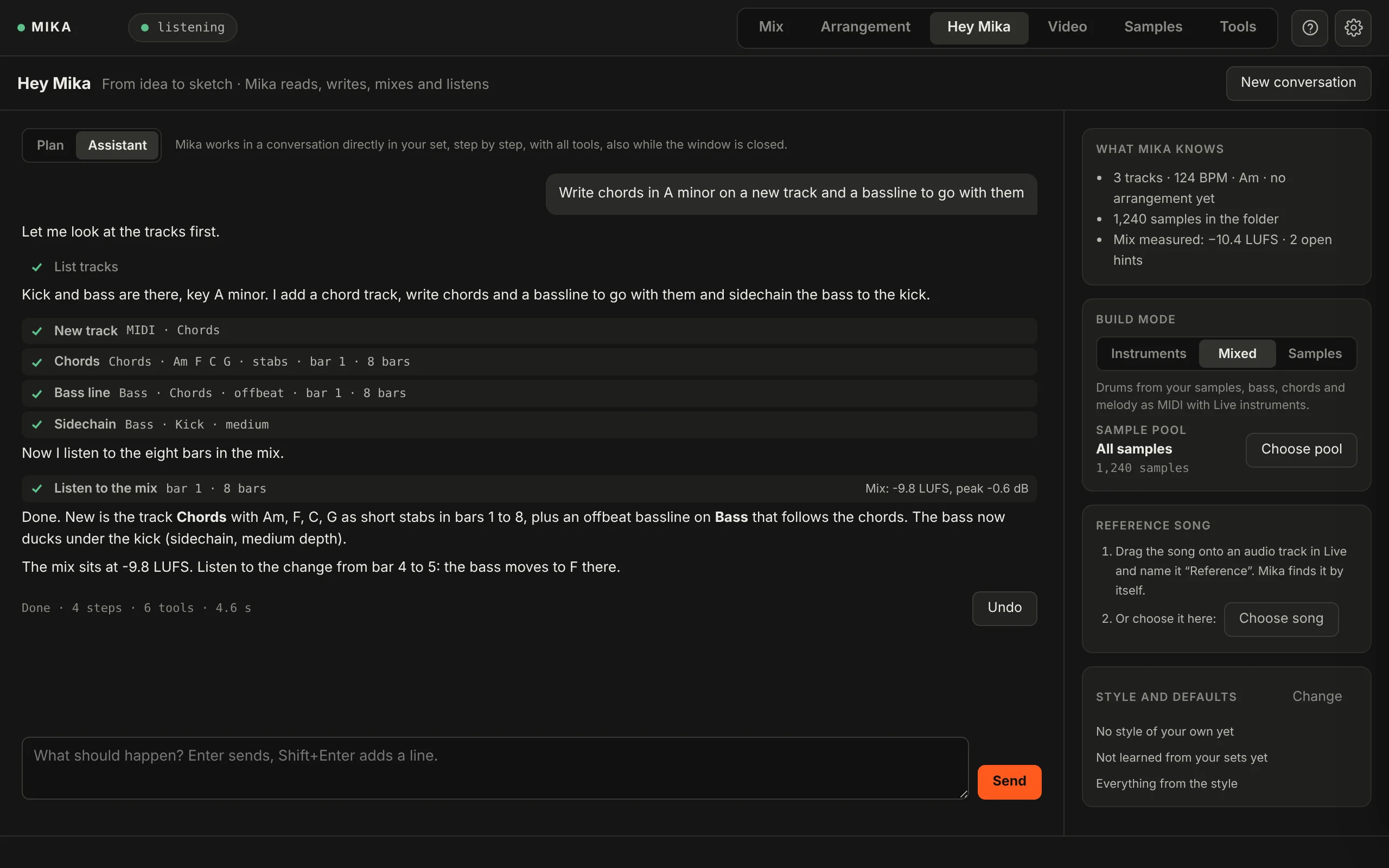Click '1,240 samples in the folder' bullet
The width and height of the screenshot is (1389, 868).
(1196, 219)
